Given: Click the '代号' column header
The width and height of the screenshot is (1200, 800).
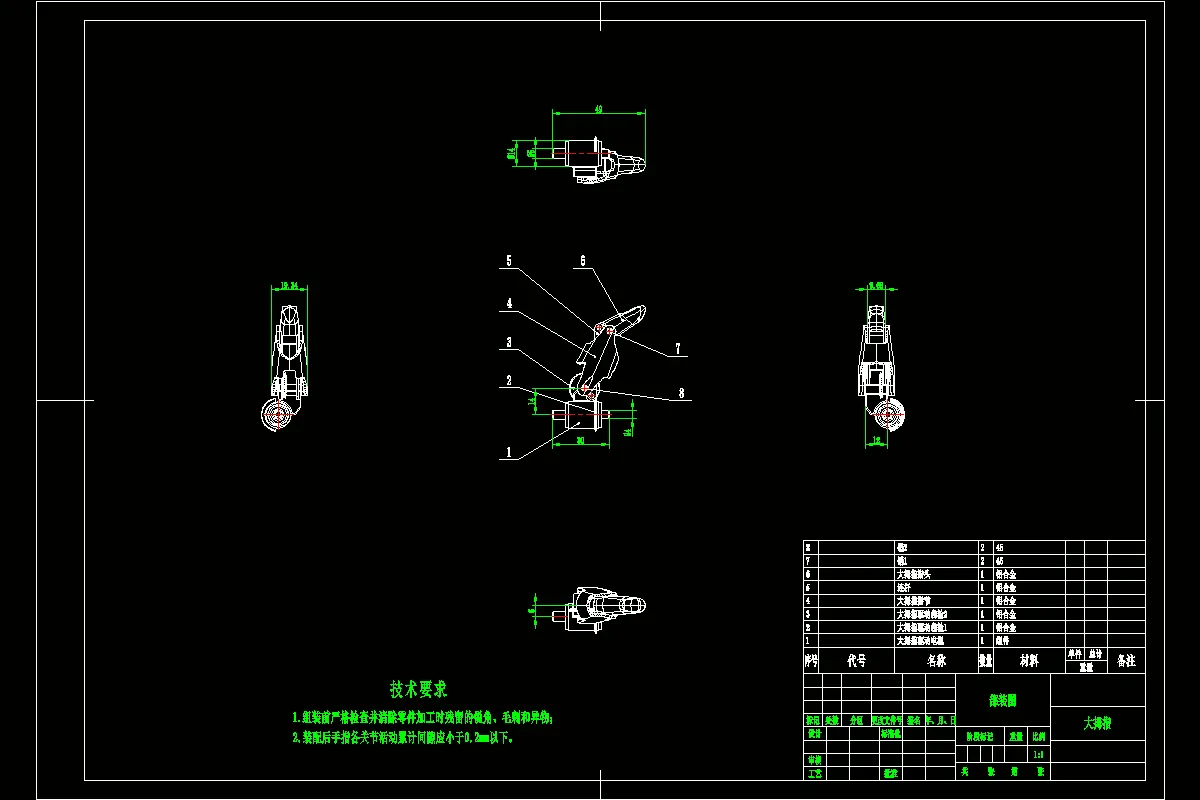Looking at the screenshot, I should click(857, 661).
